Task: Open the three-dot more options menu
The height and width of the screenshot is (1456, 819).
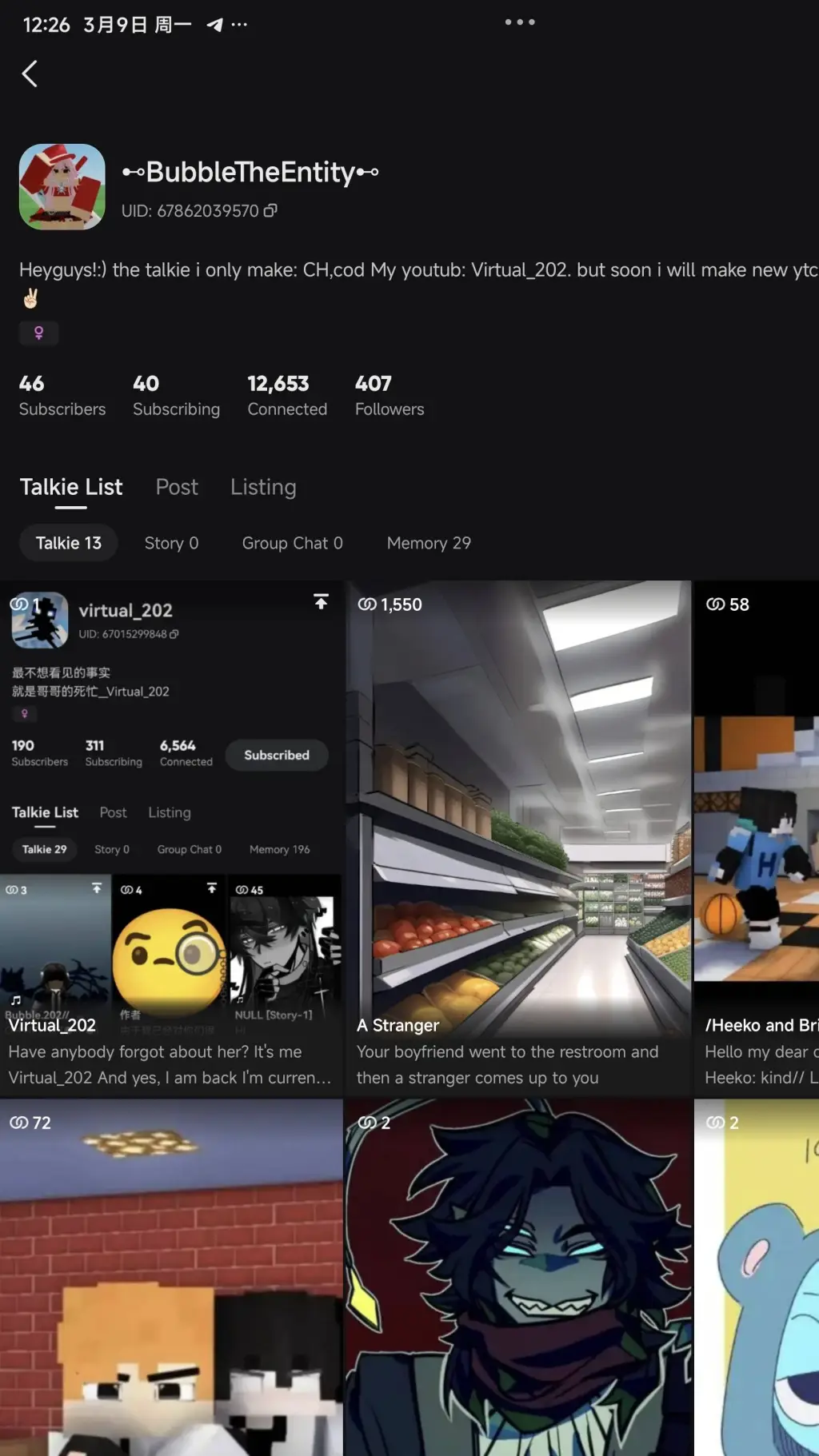Action: [520, 22]
